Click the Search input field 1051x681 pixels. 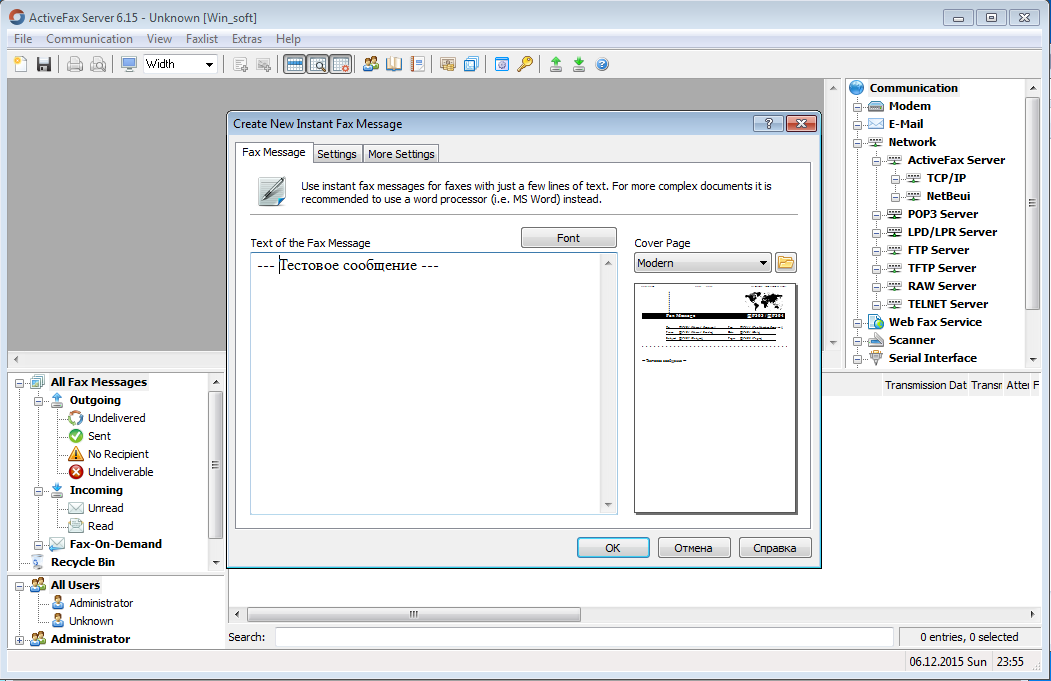[x=584, y=637]
